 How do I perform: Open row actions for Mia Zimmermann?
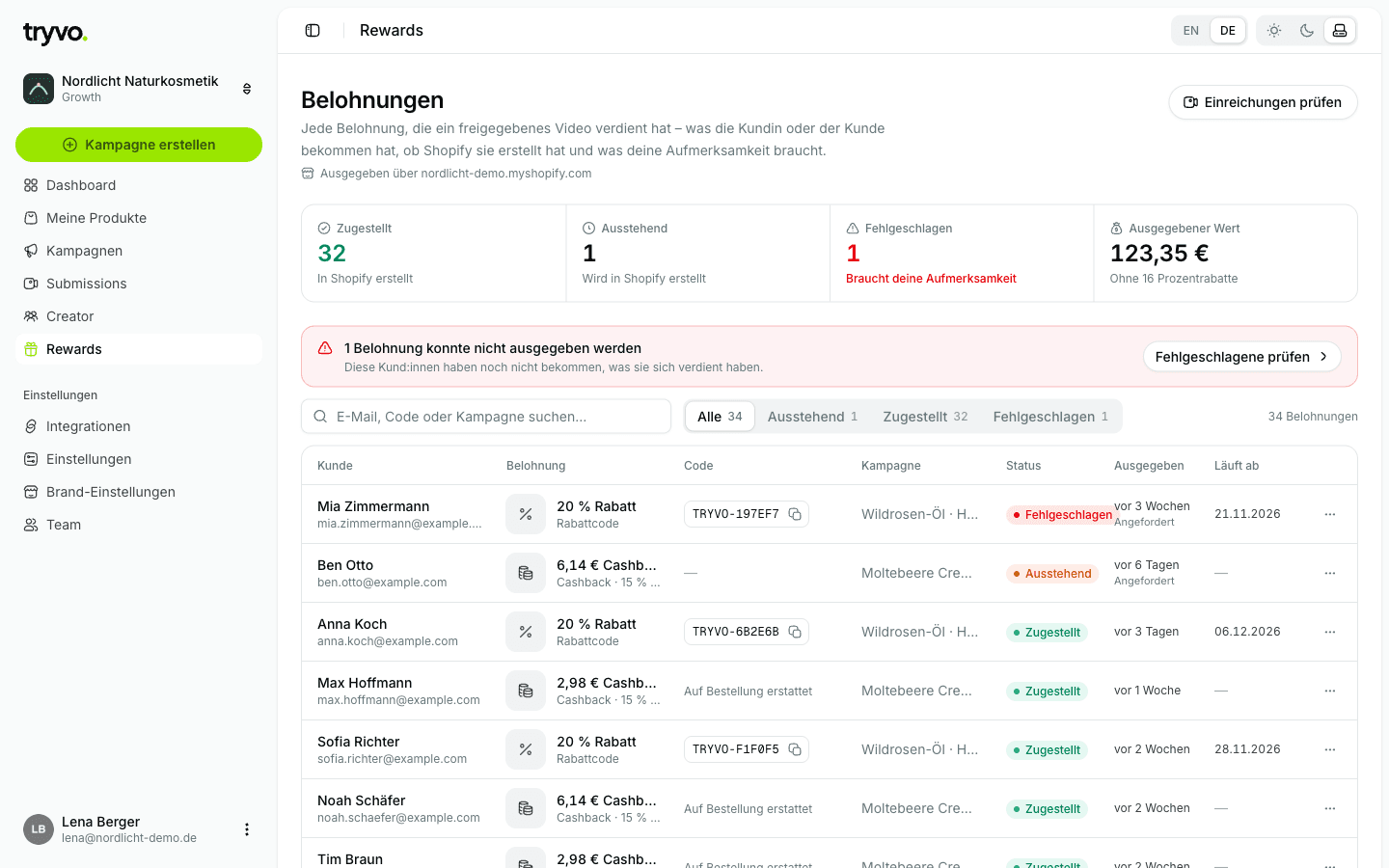(x=1330, y=514)
